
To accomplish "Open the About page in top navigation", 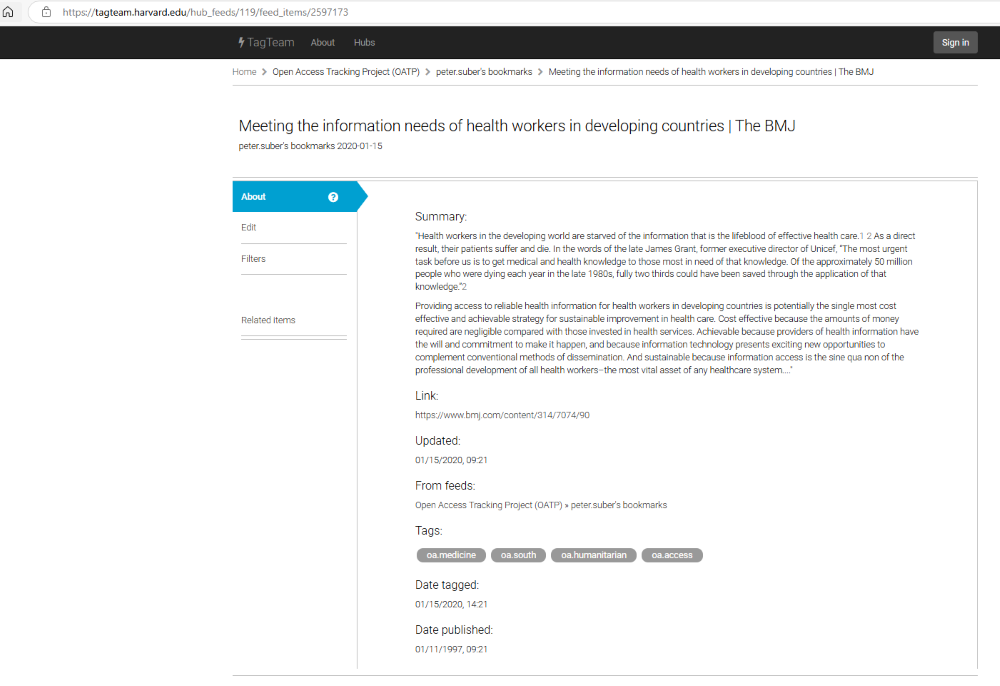I will (x=323, y=43).
